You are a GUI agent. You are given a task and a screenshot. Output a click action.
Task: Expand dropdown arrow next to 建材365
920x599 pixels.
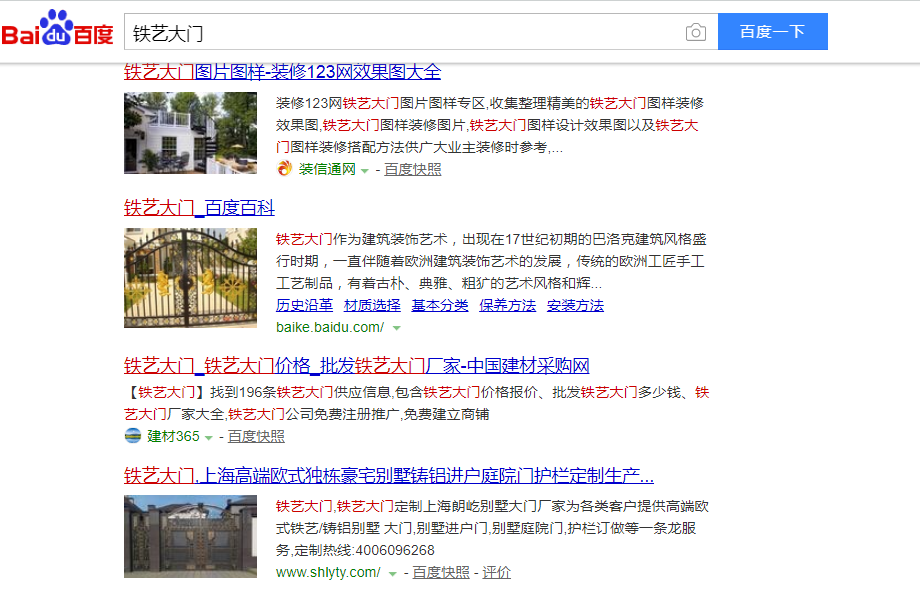click(209, 437)
